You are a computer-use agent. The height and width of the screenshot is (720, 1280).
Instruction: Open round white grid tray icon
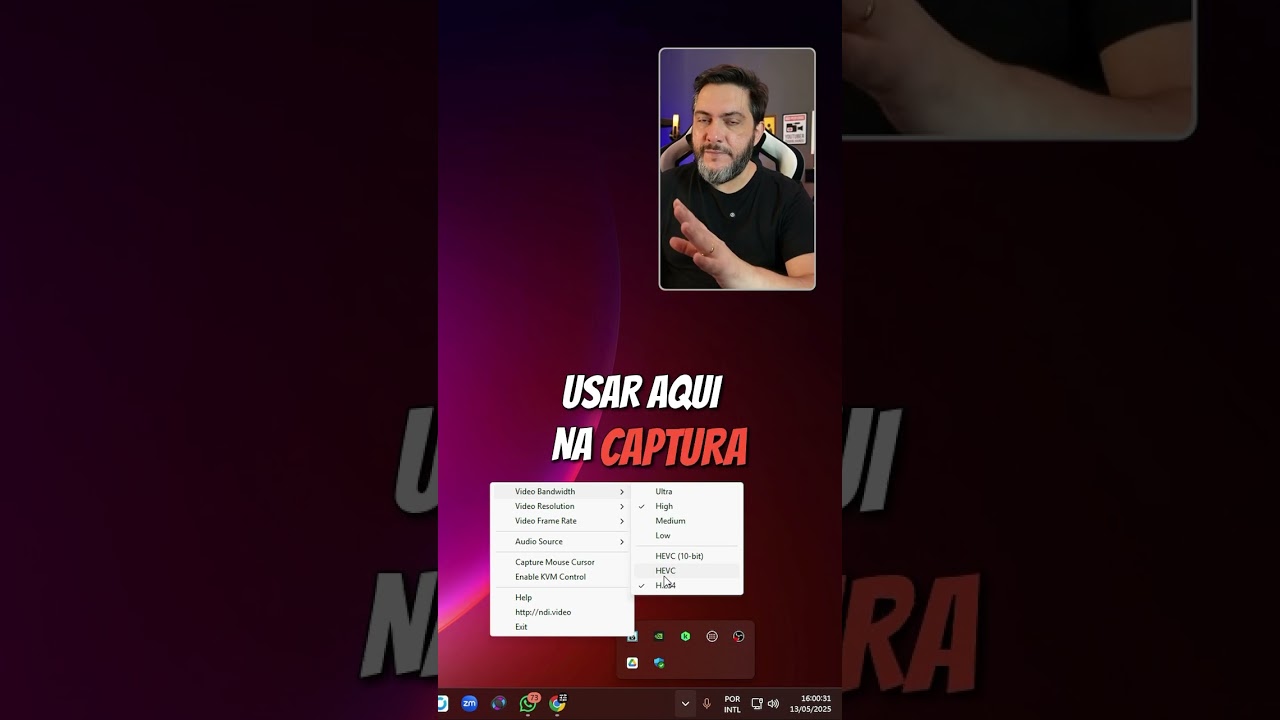712,636
